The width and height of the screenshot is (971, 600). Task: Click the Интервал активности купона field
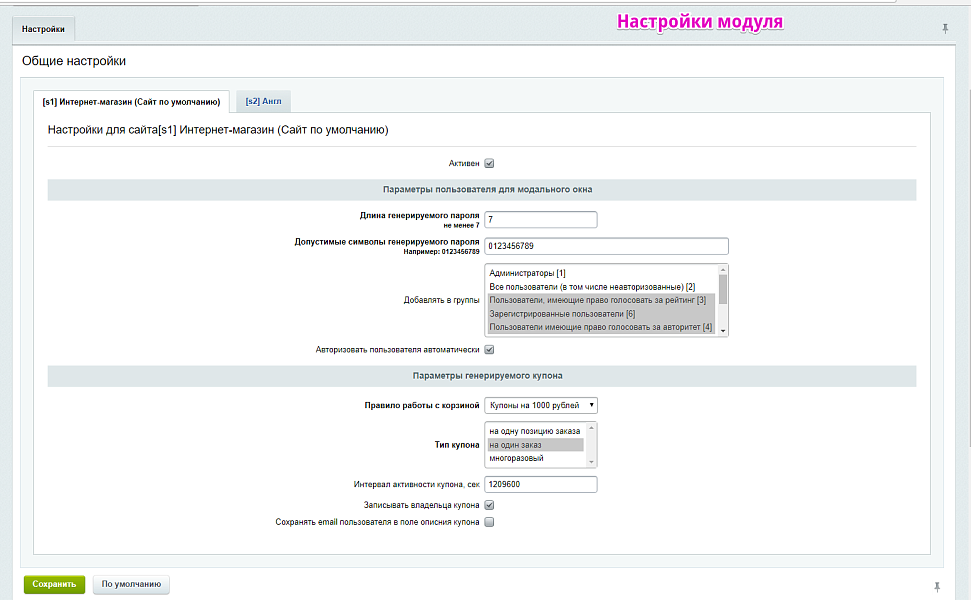pos(540,484)
